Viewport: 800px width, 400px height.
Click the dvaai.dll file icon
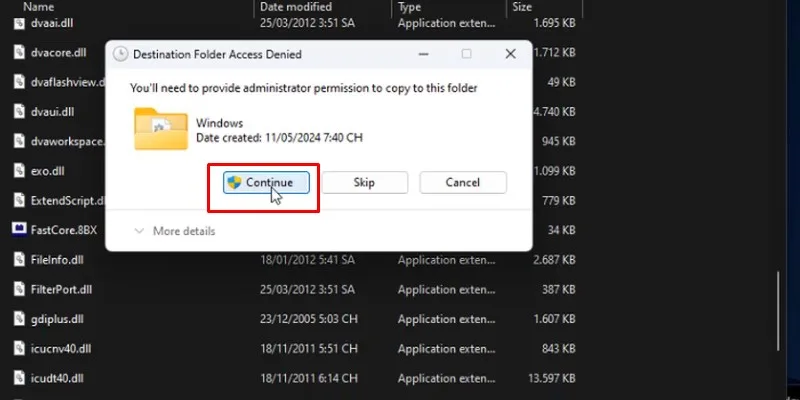[20, 22]
